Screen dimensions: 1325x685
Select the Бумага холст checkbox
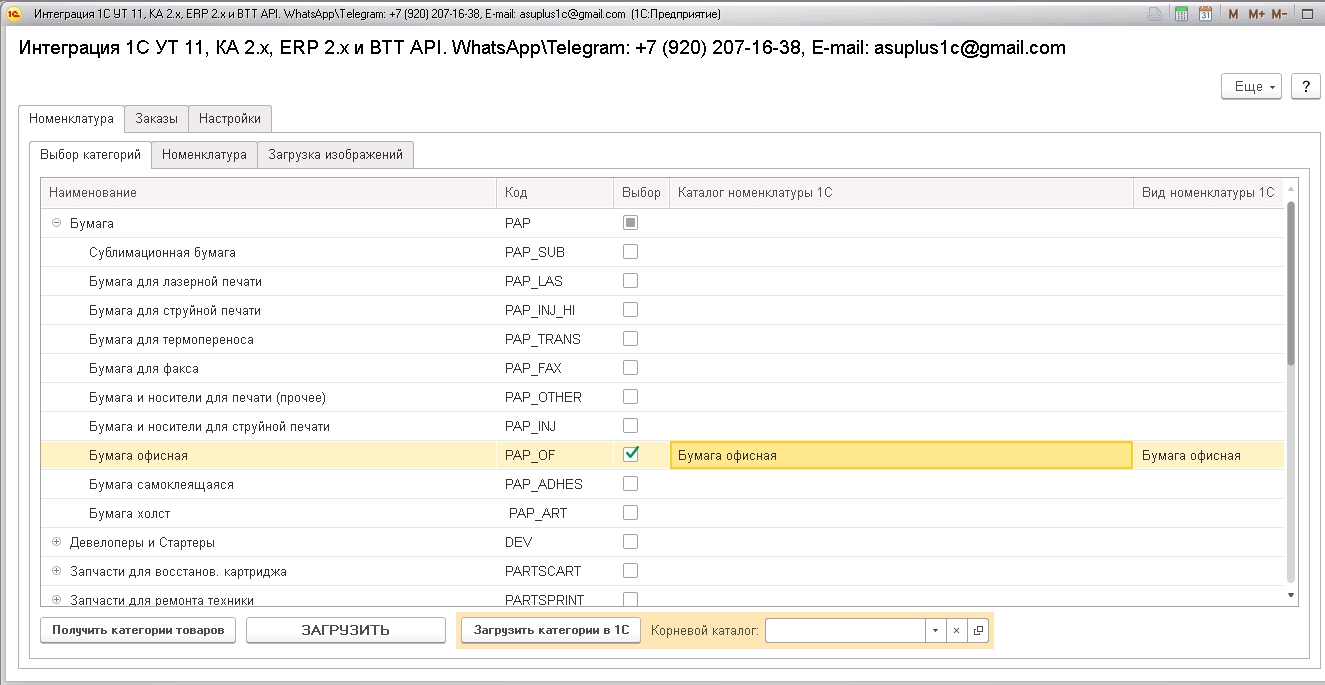click(630, 513)
